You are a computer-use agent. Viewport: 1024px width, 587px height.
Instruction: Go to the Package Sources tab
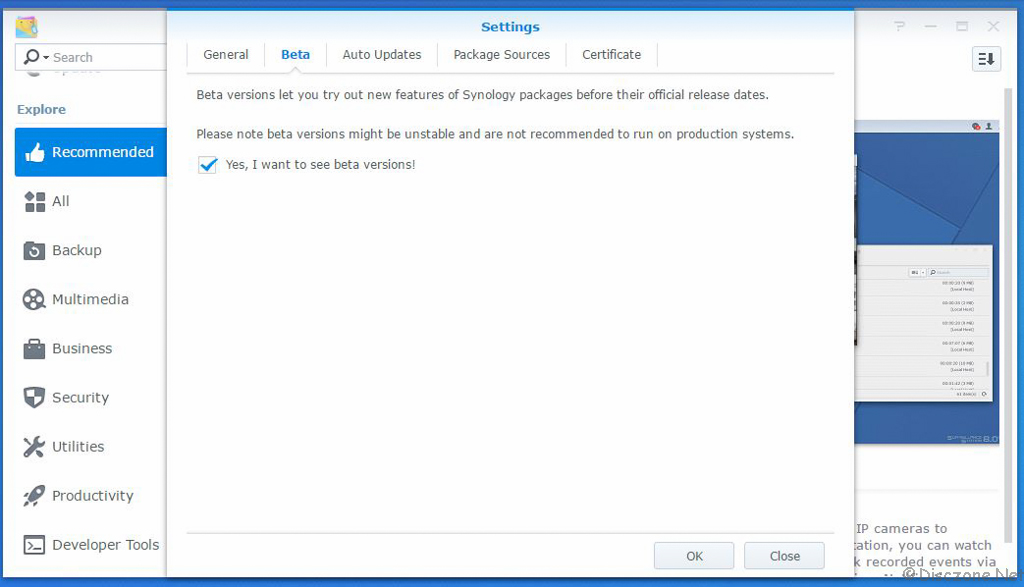tap(502, 55)
